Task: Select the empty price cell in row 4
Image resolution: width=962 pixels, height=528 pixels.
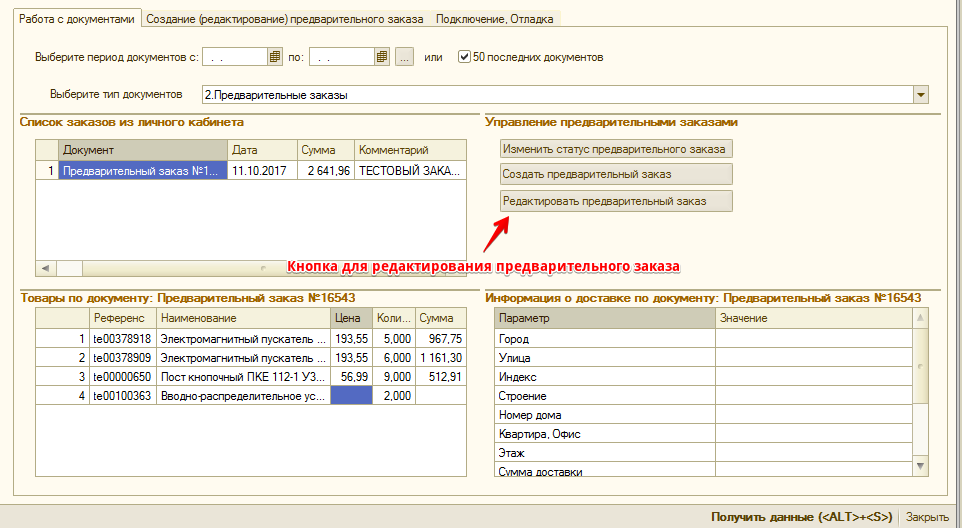Action: tap(350, 396)
